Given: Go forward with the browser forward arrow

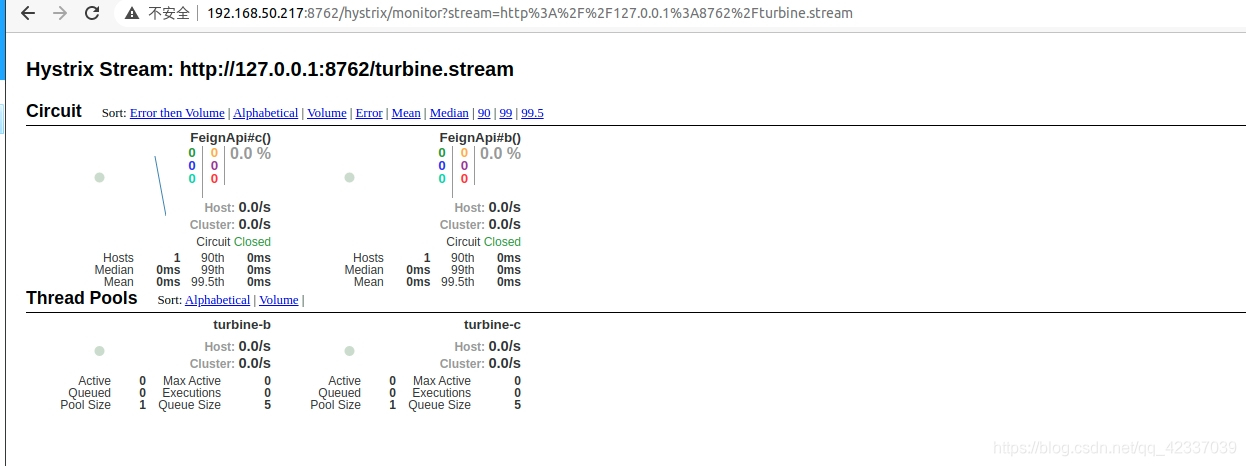Looking at the screenshot, I should (60, 14).
